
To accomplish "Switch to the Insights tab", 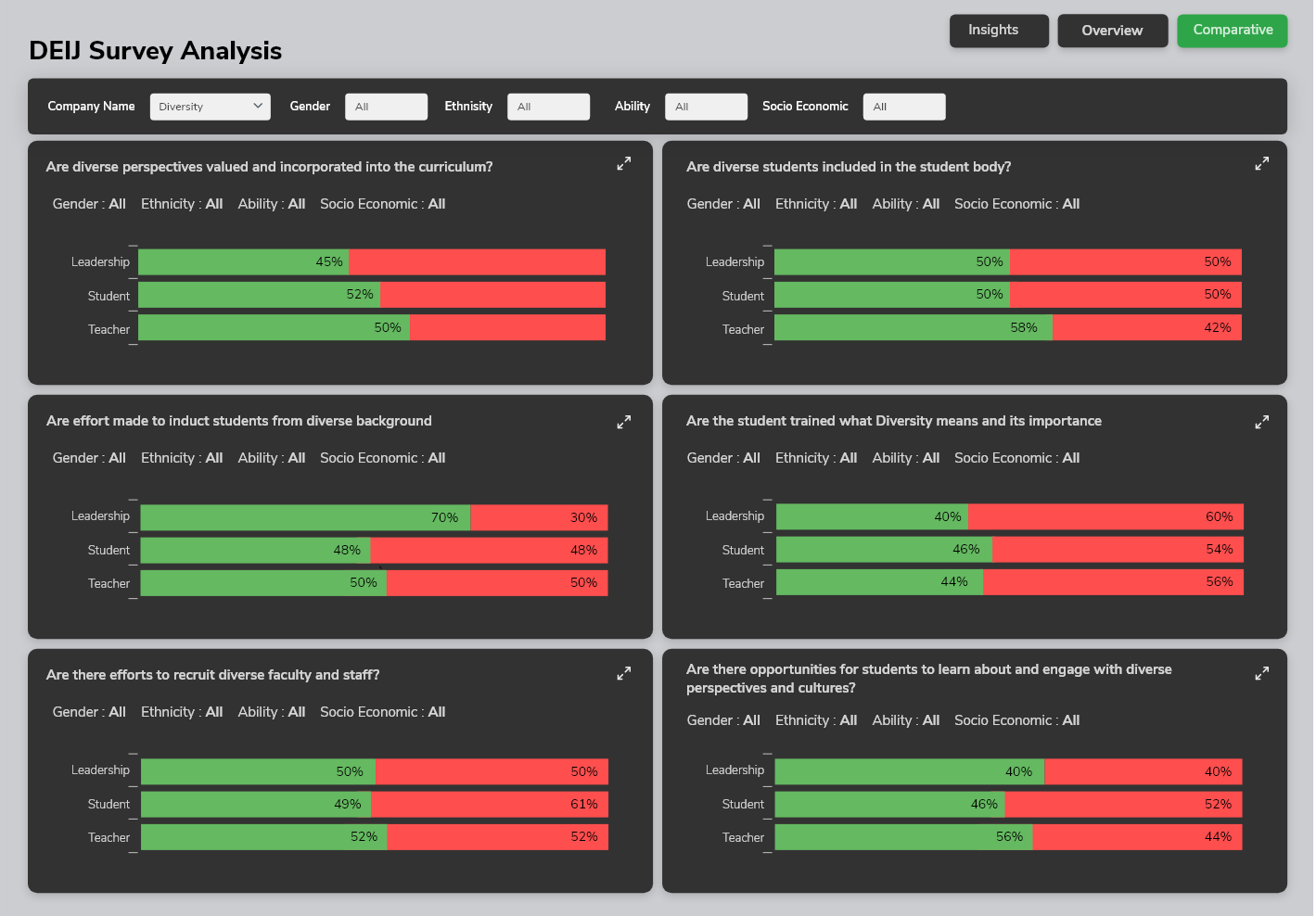I will pyautogui.click(x=999, y=31).
